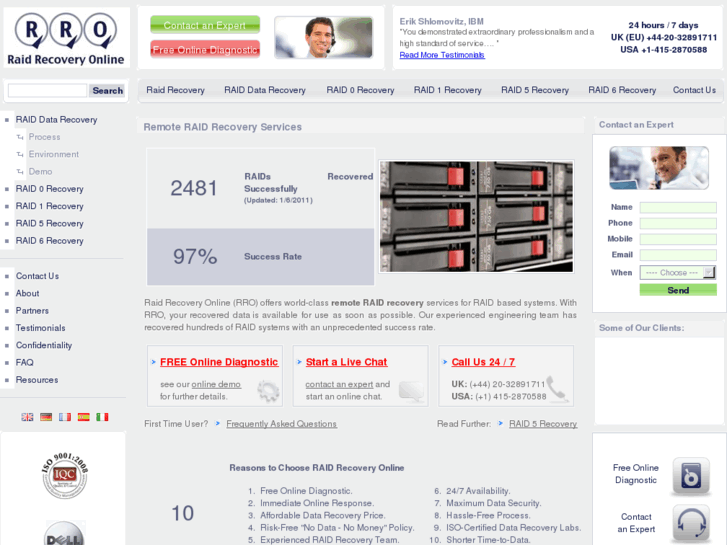This screenshot has width=727, height=545.
Task: Click the search input field
Action: [47, 90]
